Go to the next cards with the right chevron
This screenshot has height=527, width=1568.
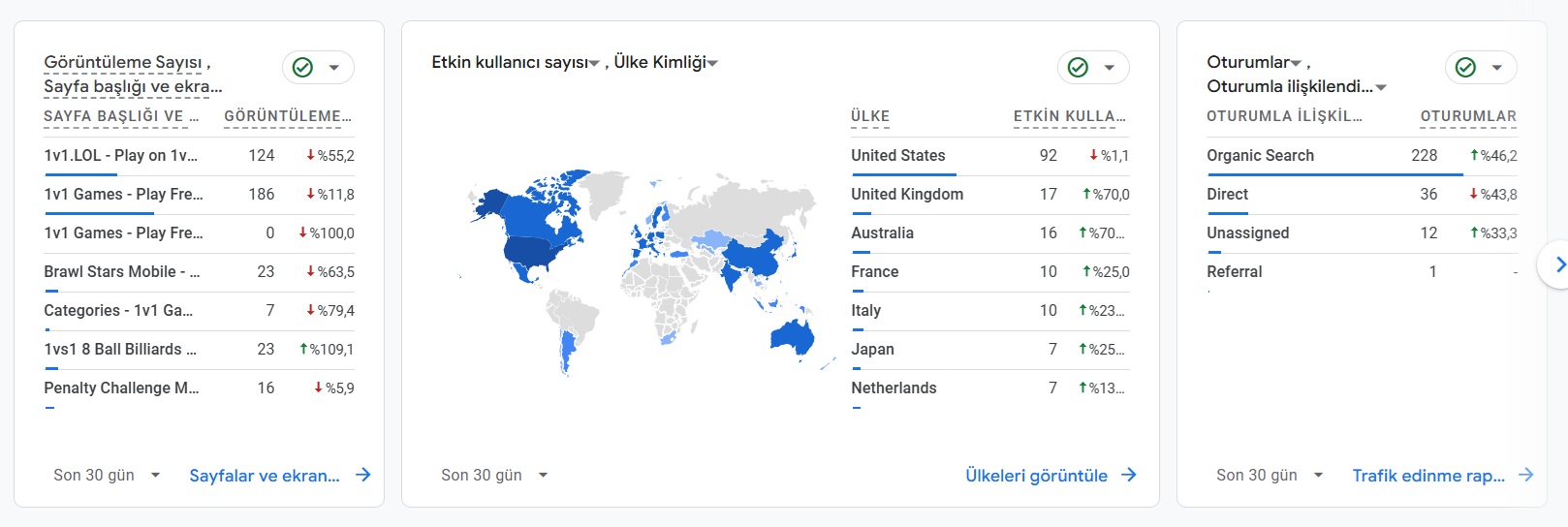tap(1558, 263)
